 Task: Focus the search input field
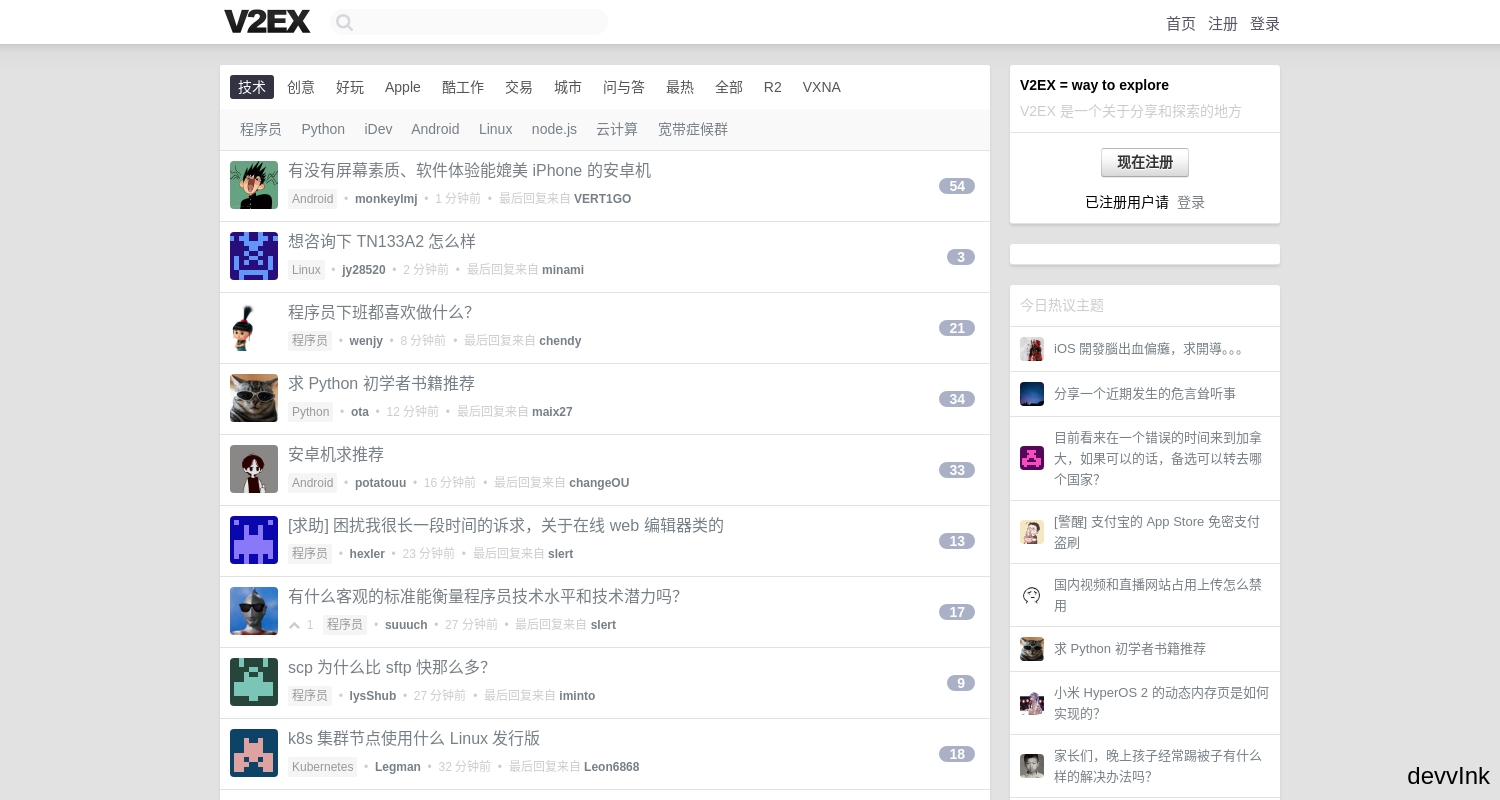(x=469, y=22)
